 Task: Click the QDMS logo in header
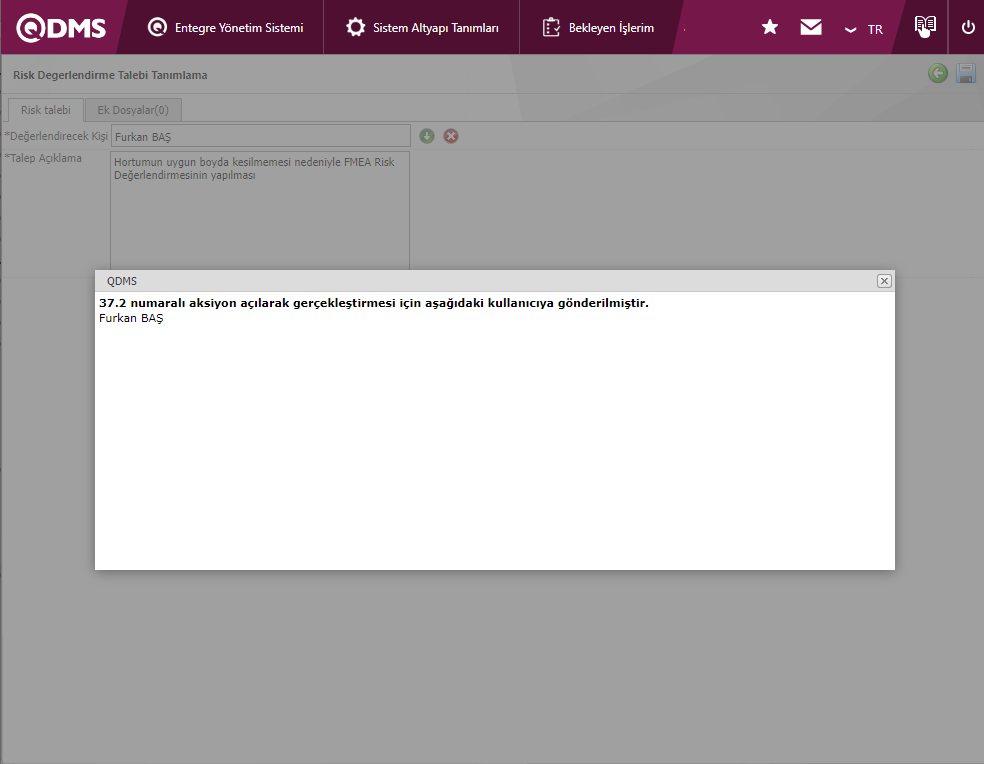coord(61,28)
